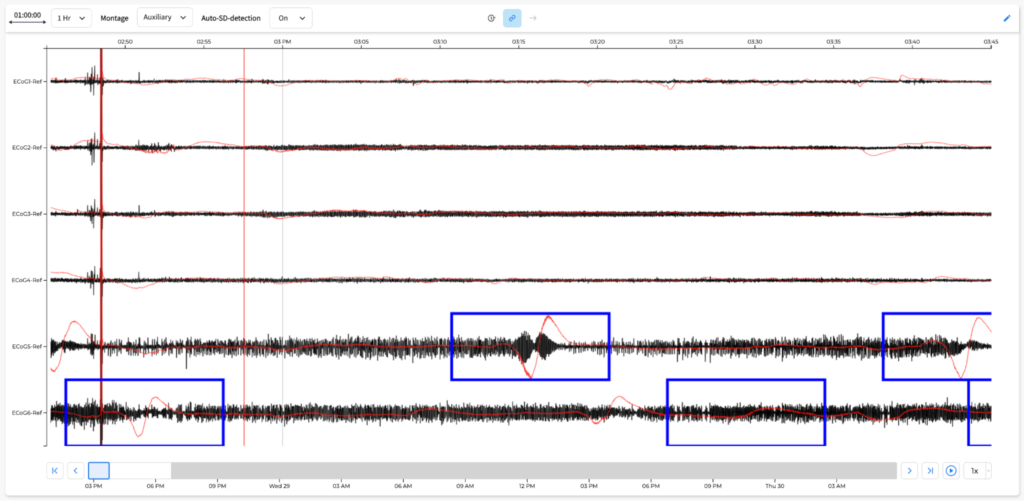Open the Auto-SD-detection On dropdown
The width and height of the screenshot is (1024, 501).
coord(291,18)
